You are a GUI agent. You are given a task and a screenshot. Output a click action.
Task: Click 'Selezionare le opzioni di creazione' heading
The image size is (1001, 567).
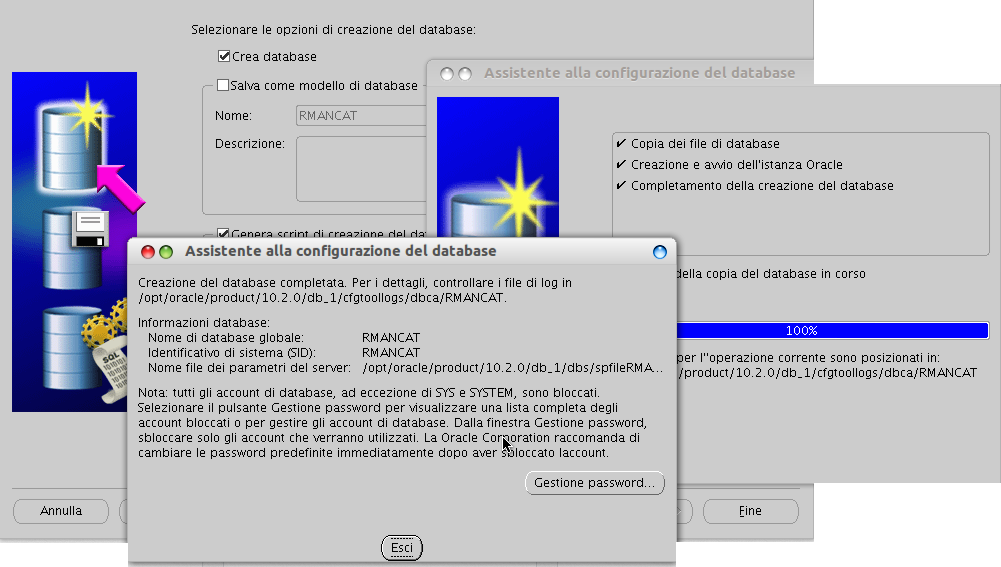[333, 29]
